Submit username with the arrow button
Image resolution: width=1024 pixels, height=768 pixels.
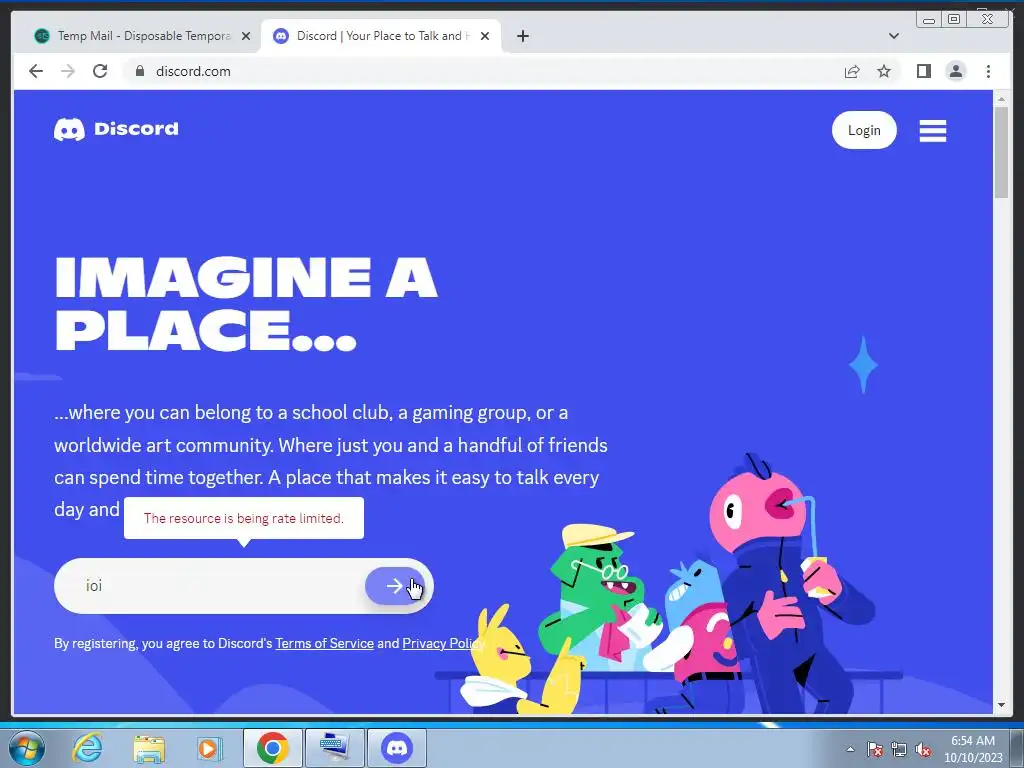395,586
